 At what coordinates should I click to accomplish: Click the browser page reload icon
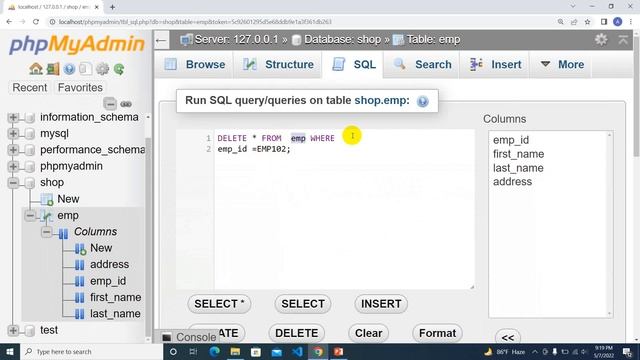(x=36, y=22)
